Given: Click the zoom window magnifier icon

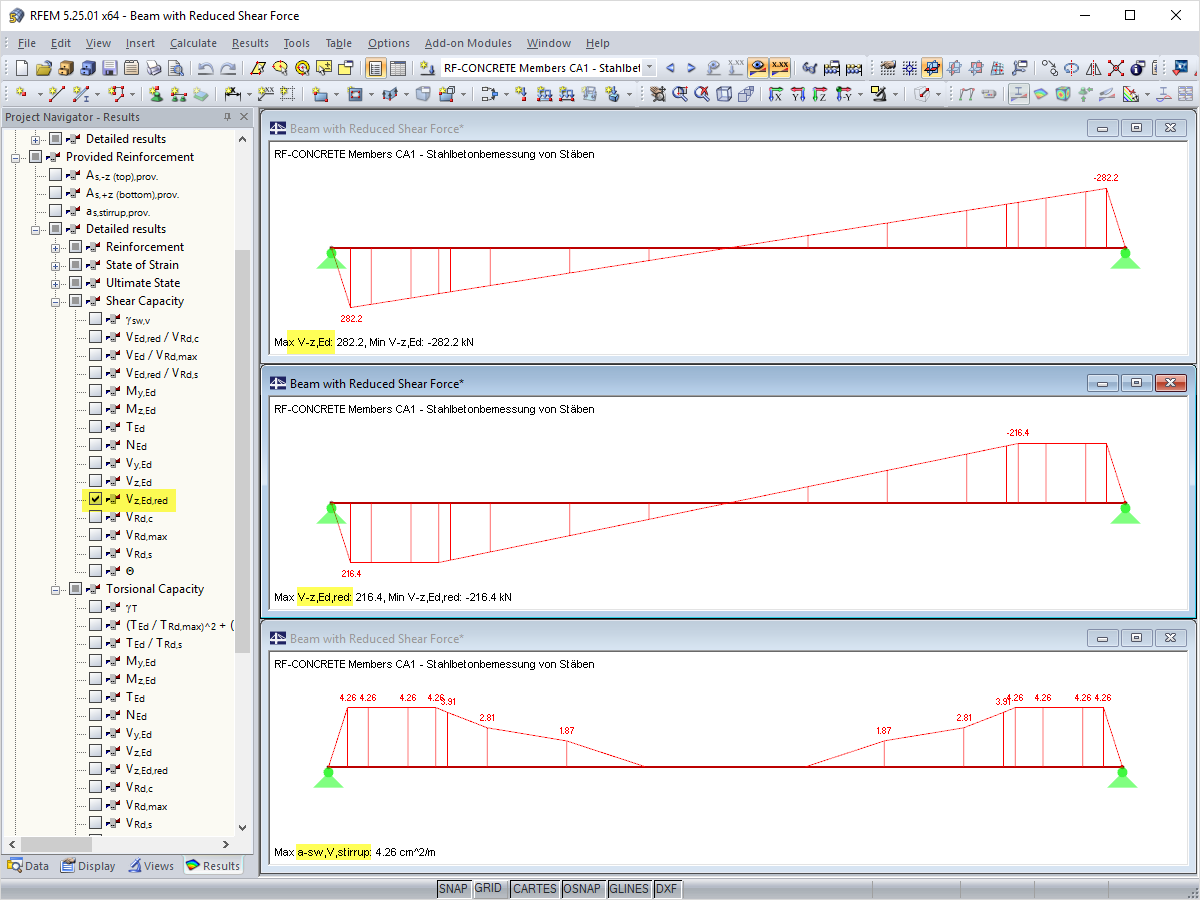Looking at the screenshot, I should (680, 94).
